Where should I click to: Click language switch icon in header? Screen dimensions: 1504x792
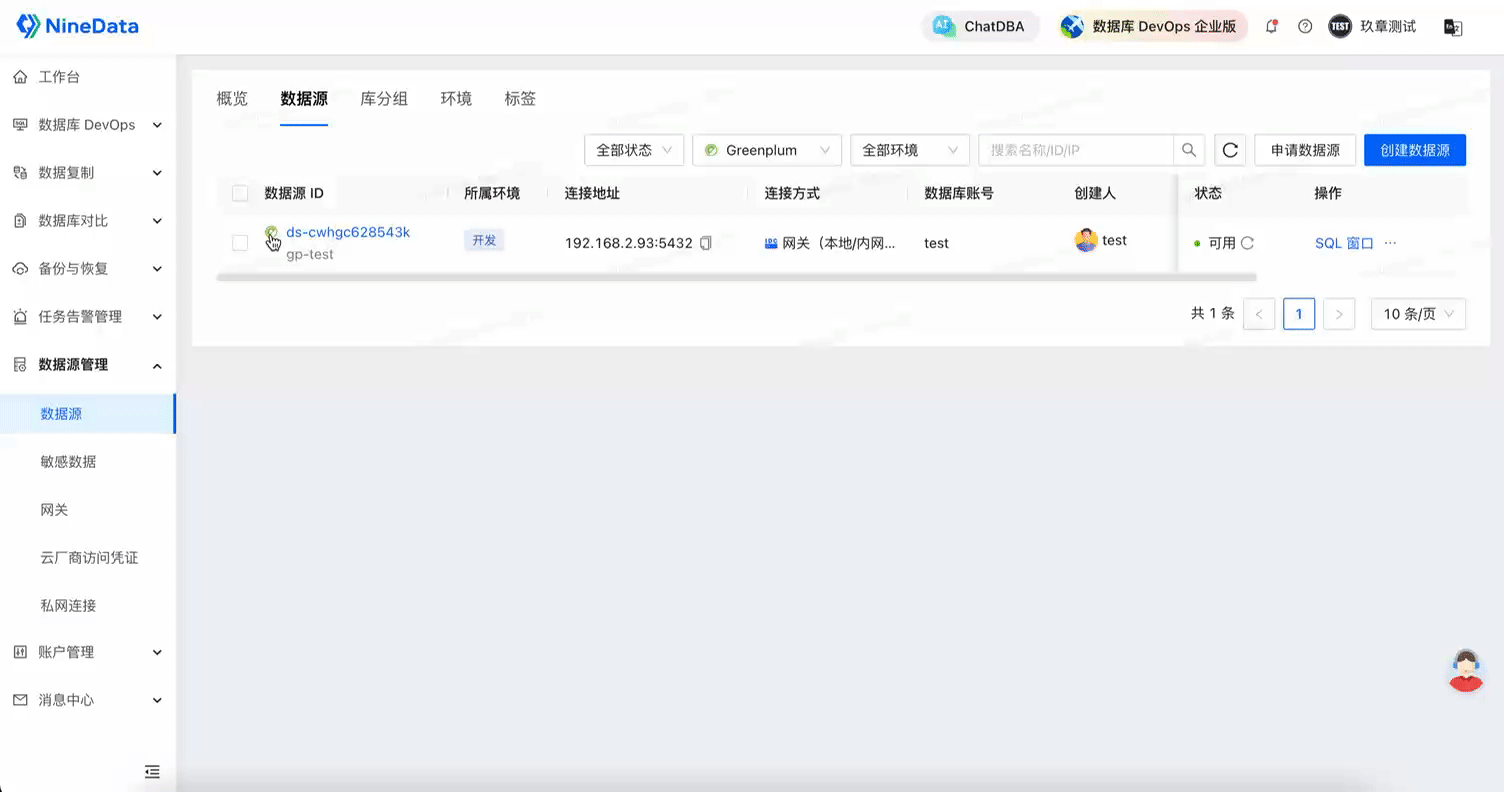[1453, 27]
